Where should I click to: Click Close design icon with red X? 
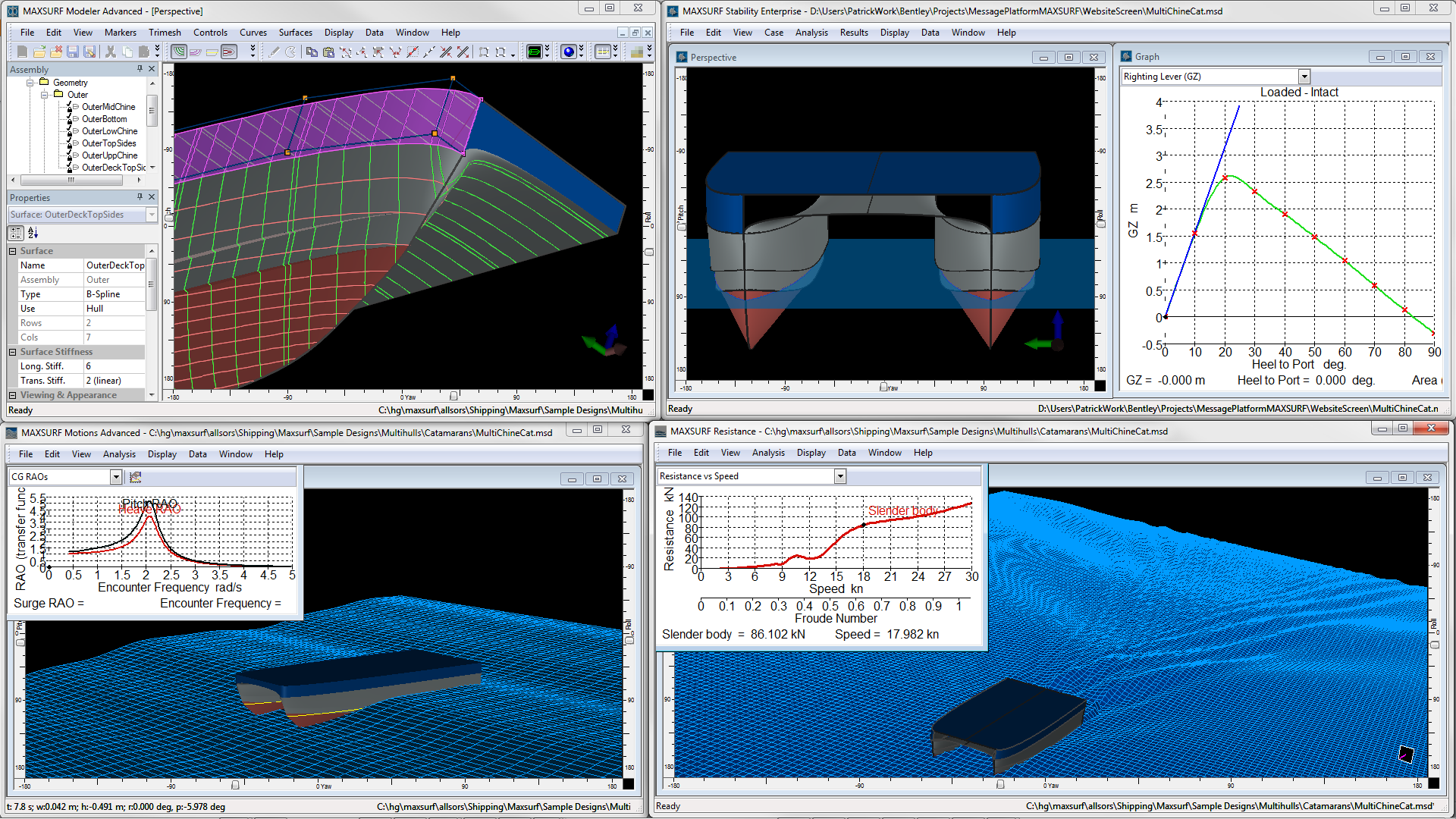56,52
